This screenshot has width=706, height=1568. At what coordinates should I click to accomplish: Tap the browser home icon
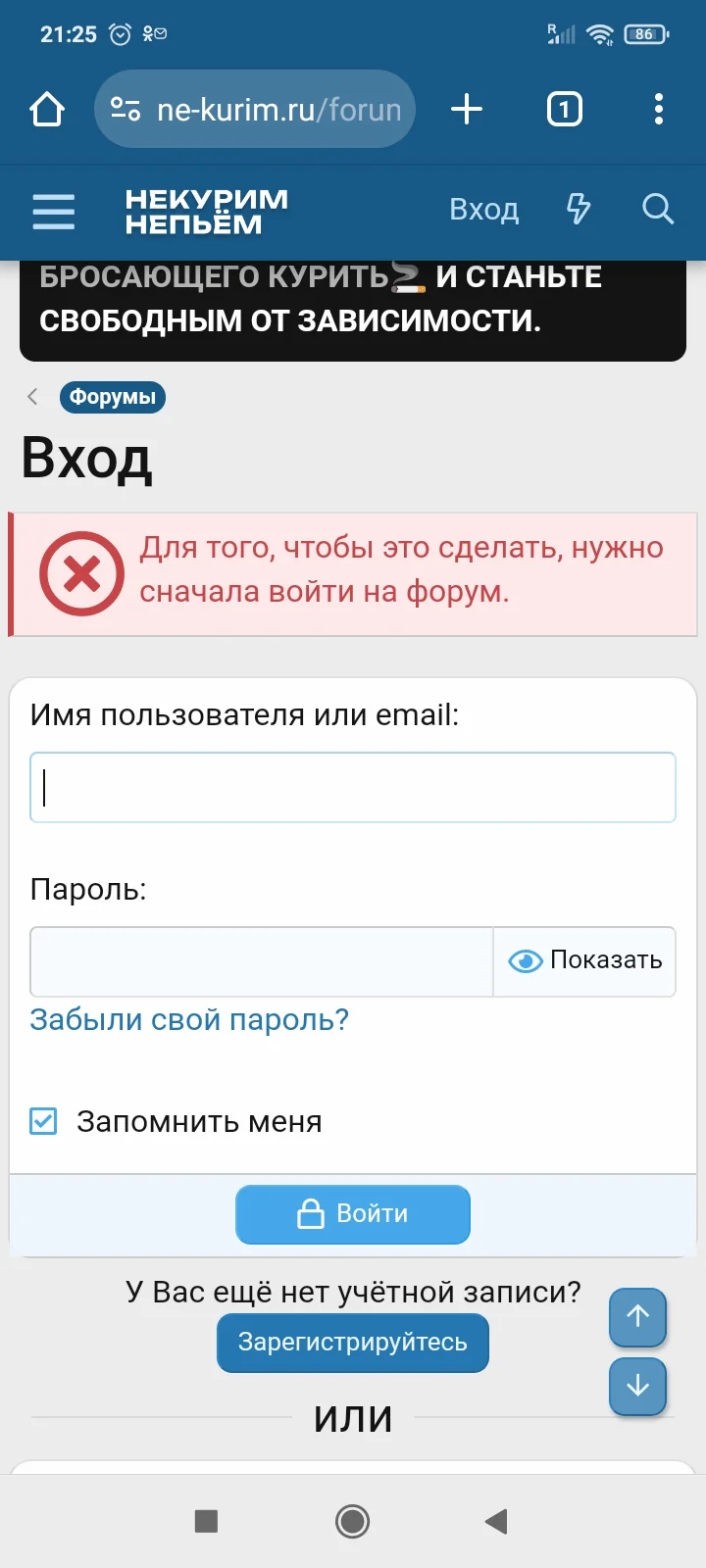pyautogui.click(x=47, y=110)
